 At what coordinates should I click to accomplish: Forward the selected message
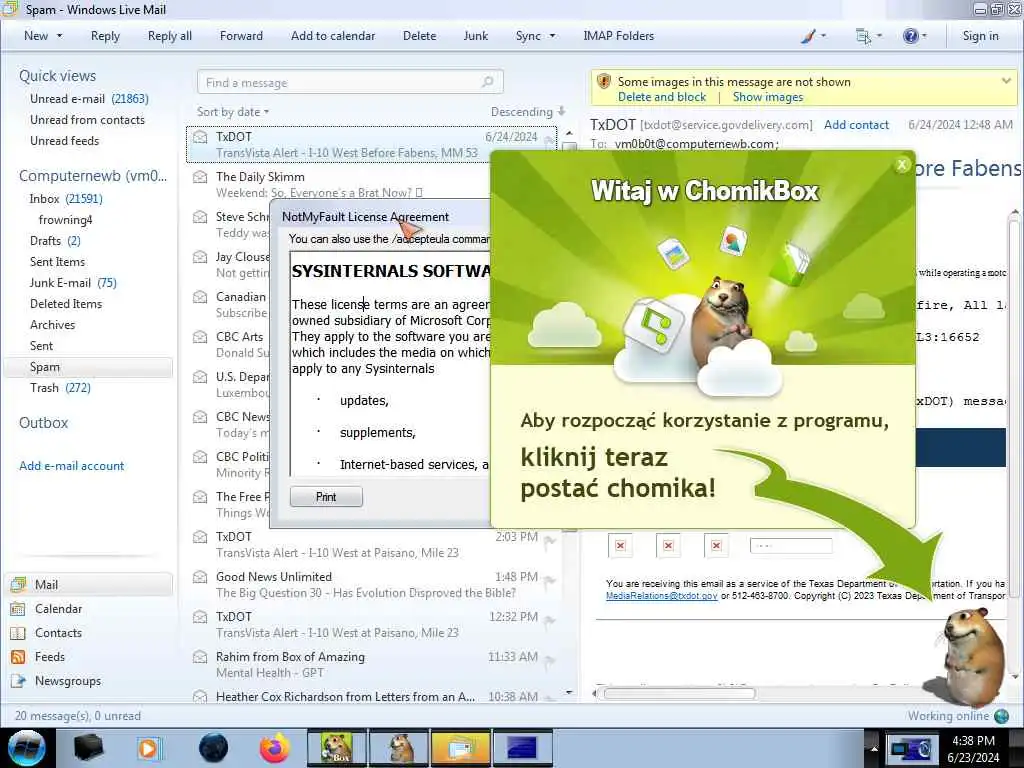241,36
